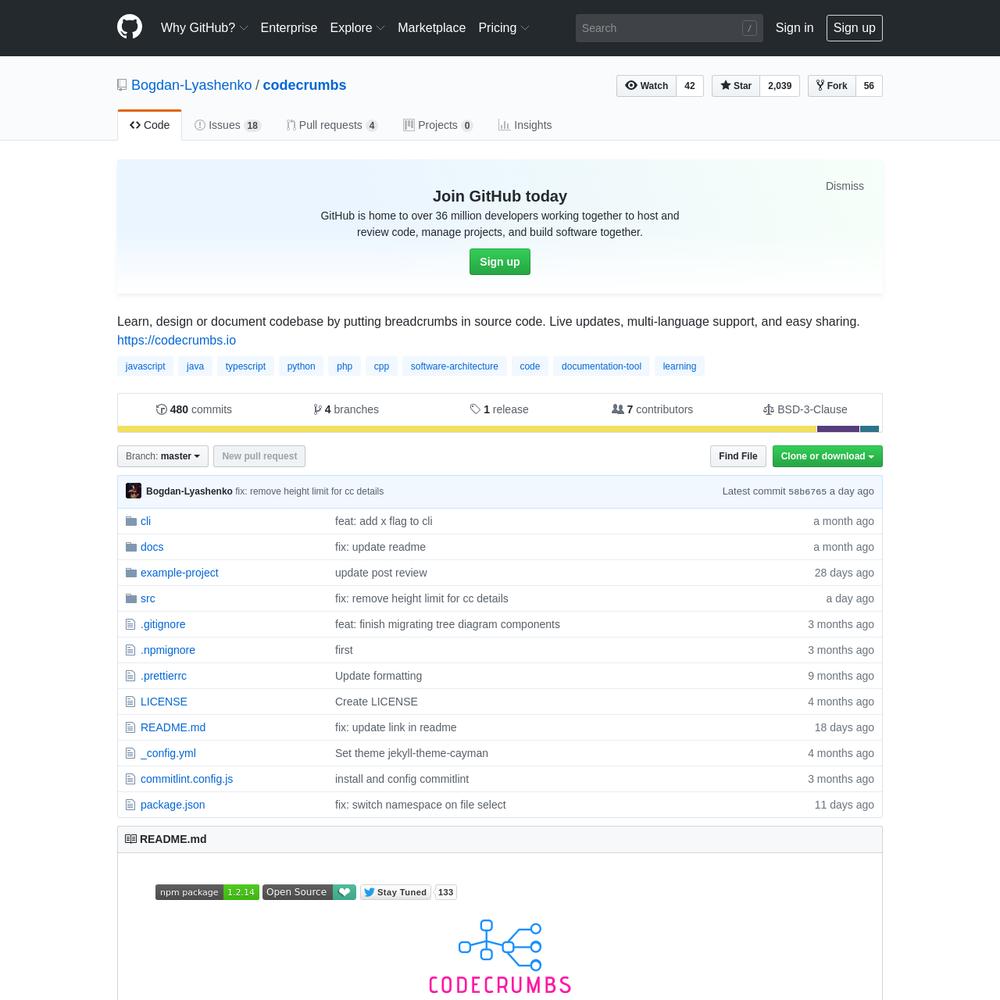Click the commits history clock icon
The image size is (1000, 1000).
tap(161, 409)
